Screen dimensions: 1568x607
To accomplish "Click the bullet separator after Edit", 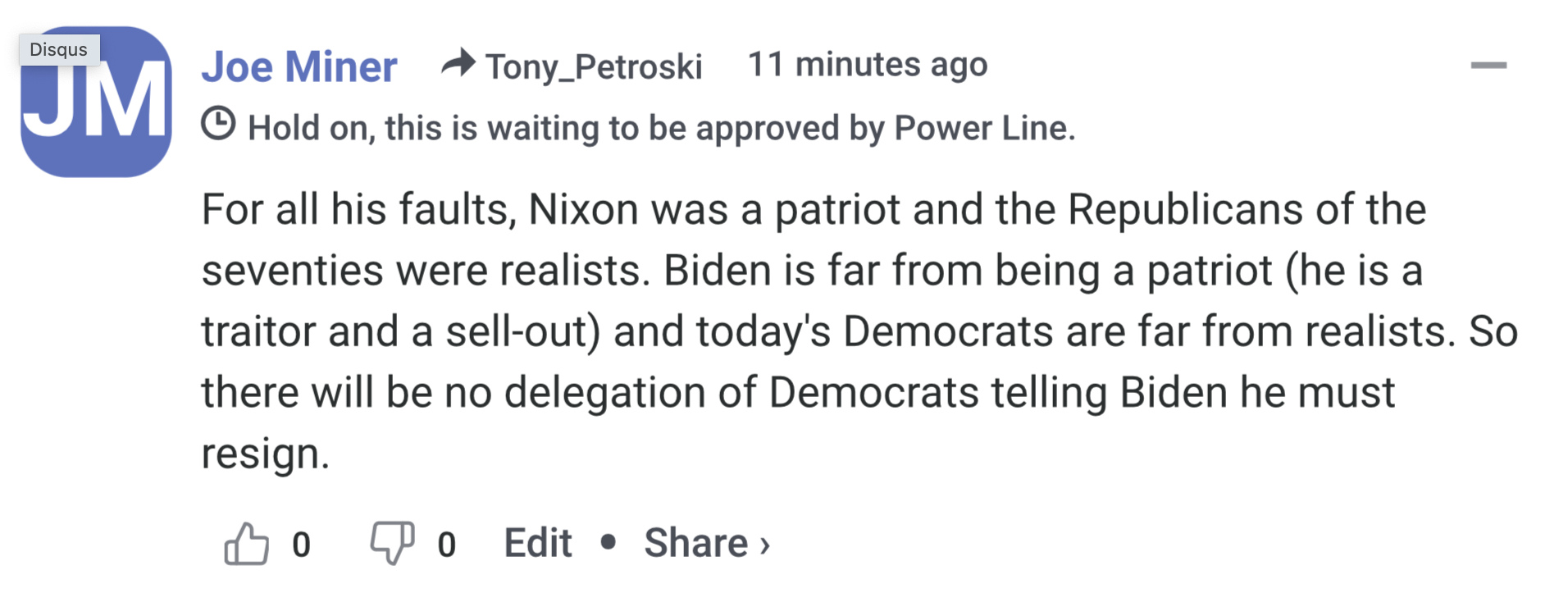I will (x=609, y=541).
